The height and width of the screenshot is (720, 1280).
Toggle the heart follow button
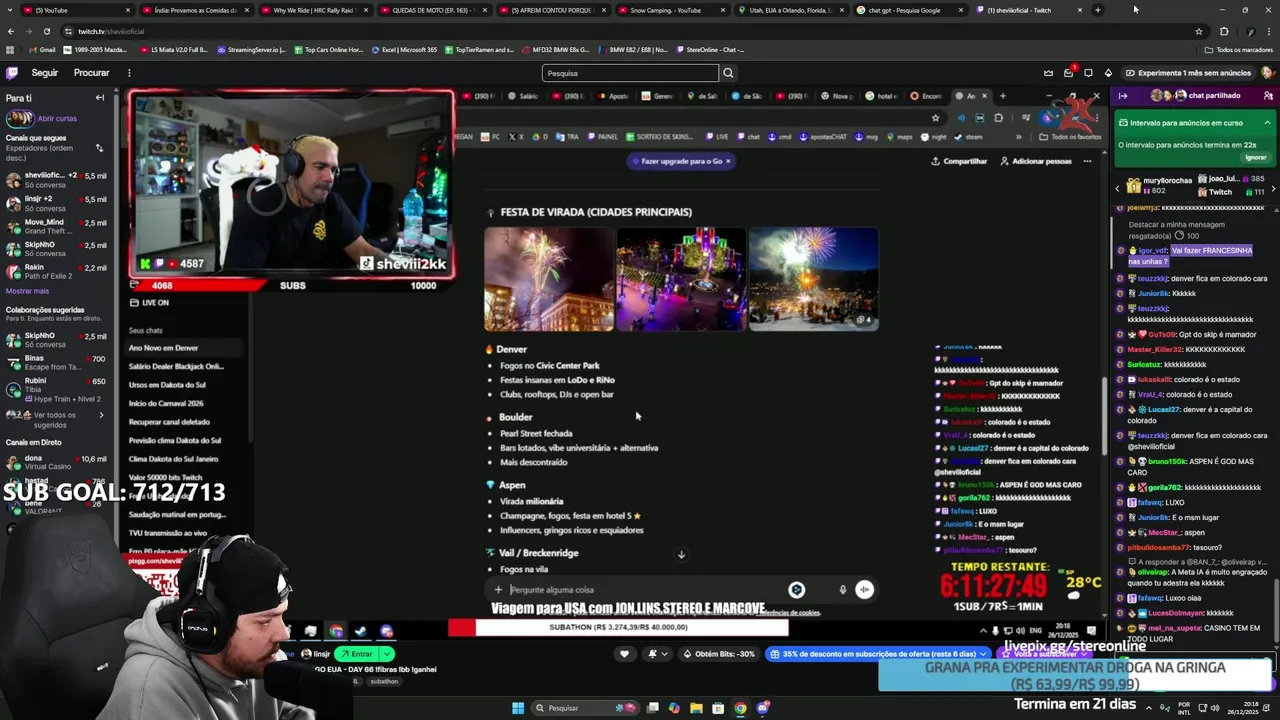pyautogui.click(x=624, y=654)
